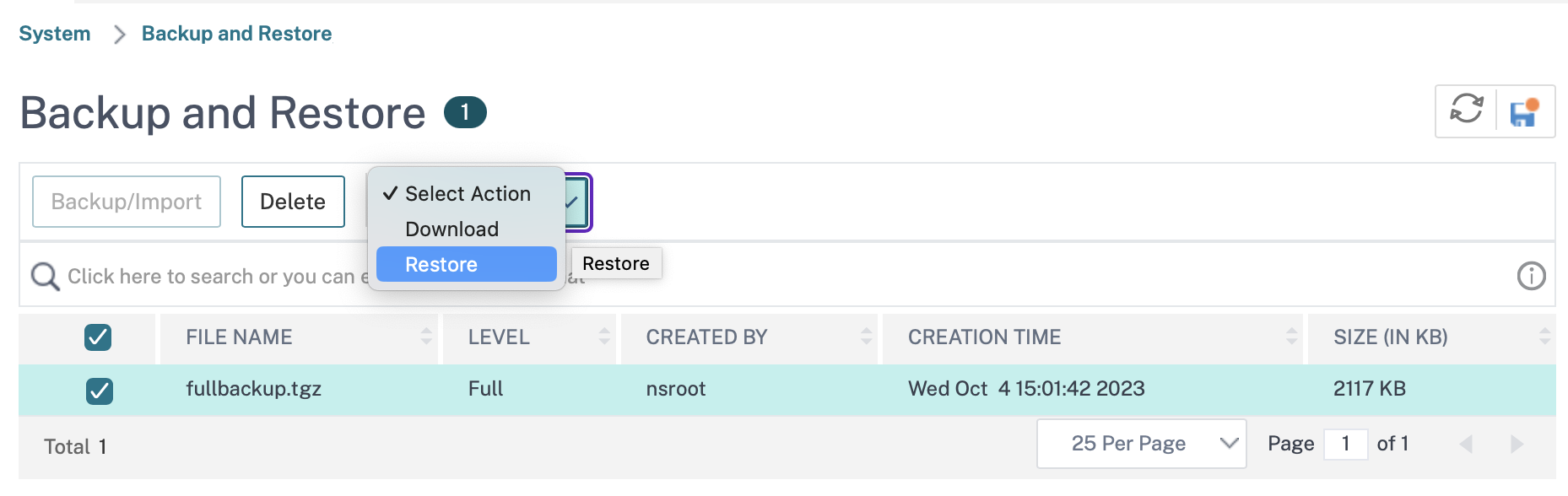Click the Delete button
Viewport: 1568px width, 496px height.
293,202
